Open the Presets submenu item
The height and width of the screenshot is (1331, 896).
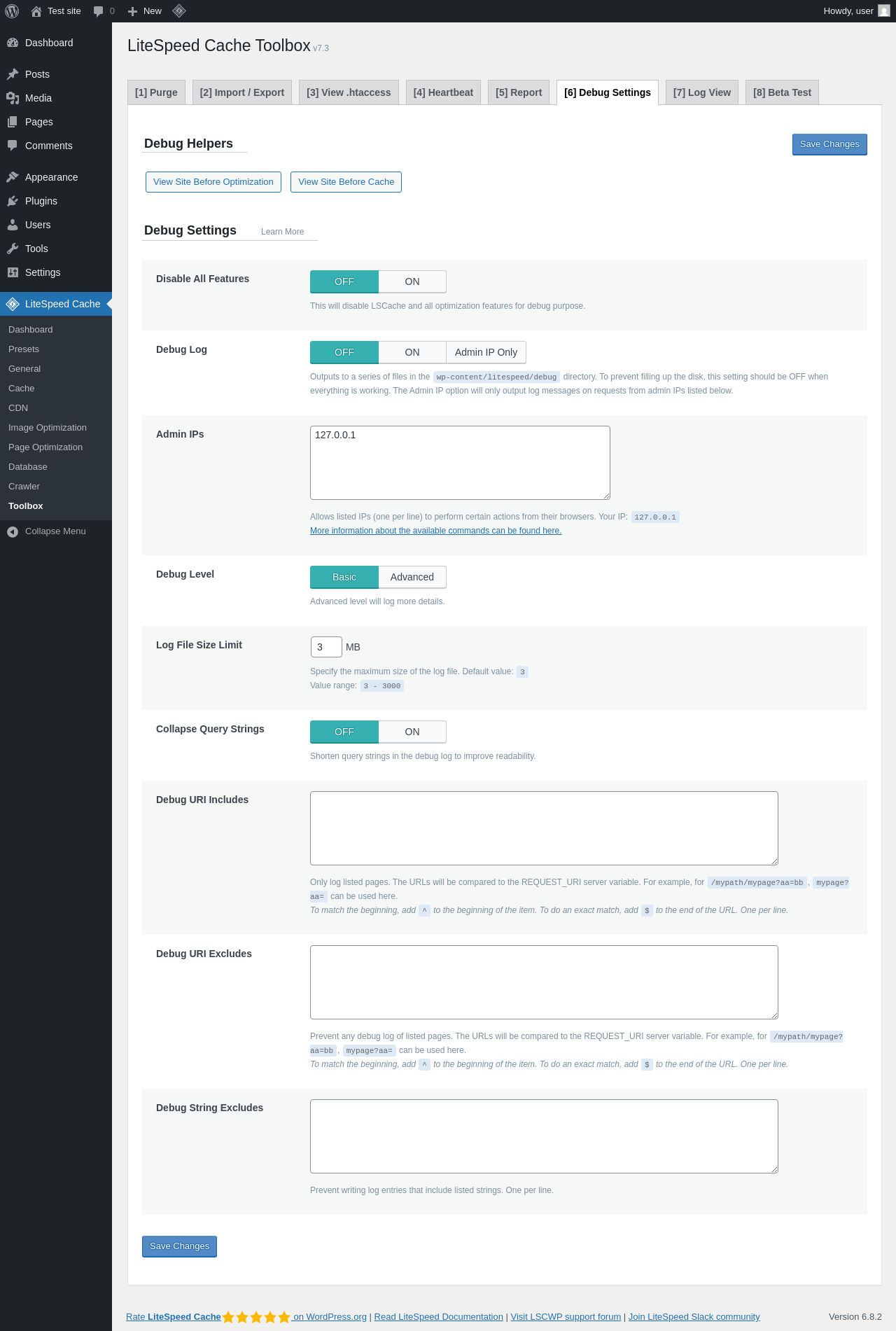pos(56,349)
